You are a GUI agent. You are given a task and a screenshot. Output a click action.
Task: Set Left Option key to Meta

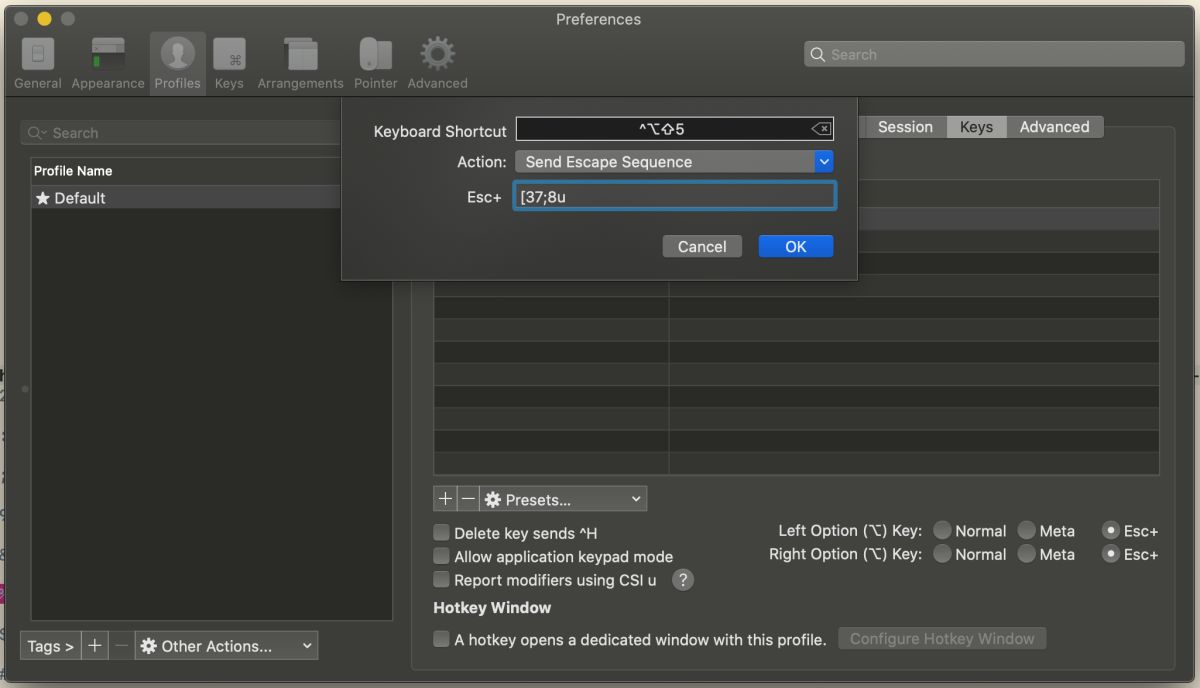coord(1027,530)
